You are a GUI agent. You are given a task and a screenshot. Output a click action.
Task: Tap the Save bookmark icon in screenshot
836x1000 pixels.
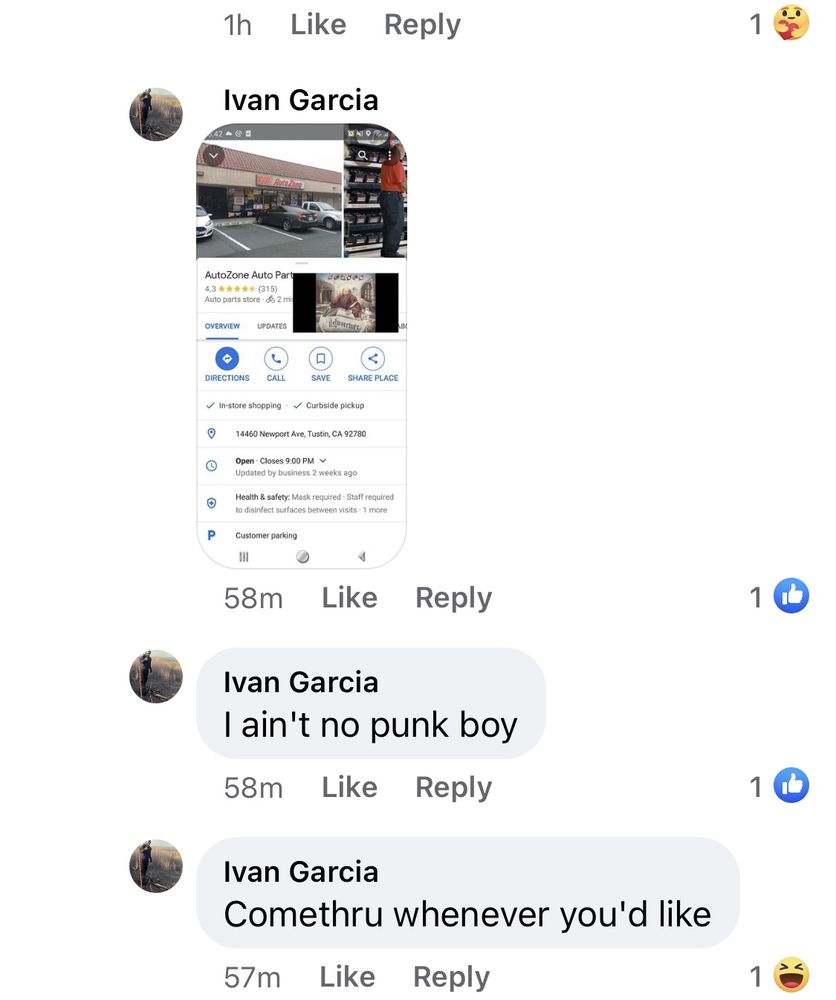pos(321,358)
